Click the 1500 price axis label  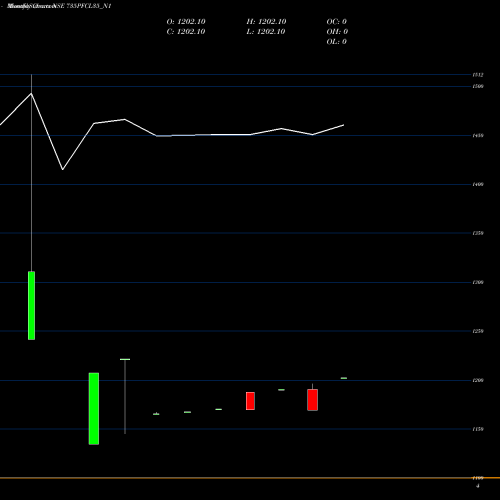[x=478, y=87]
